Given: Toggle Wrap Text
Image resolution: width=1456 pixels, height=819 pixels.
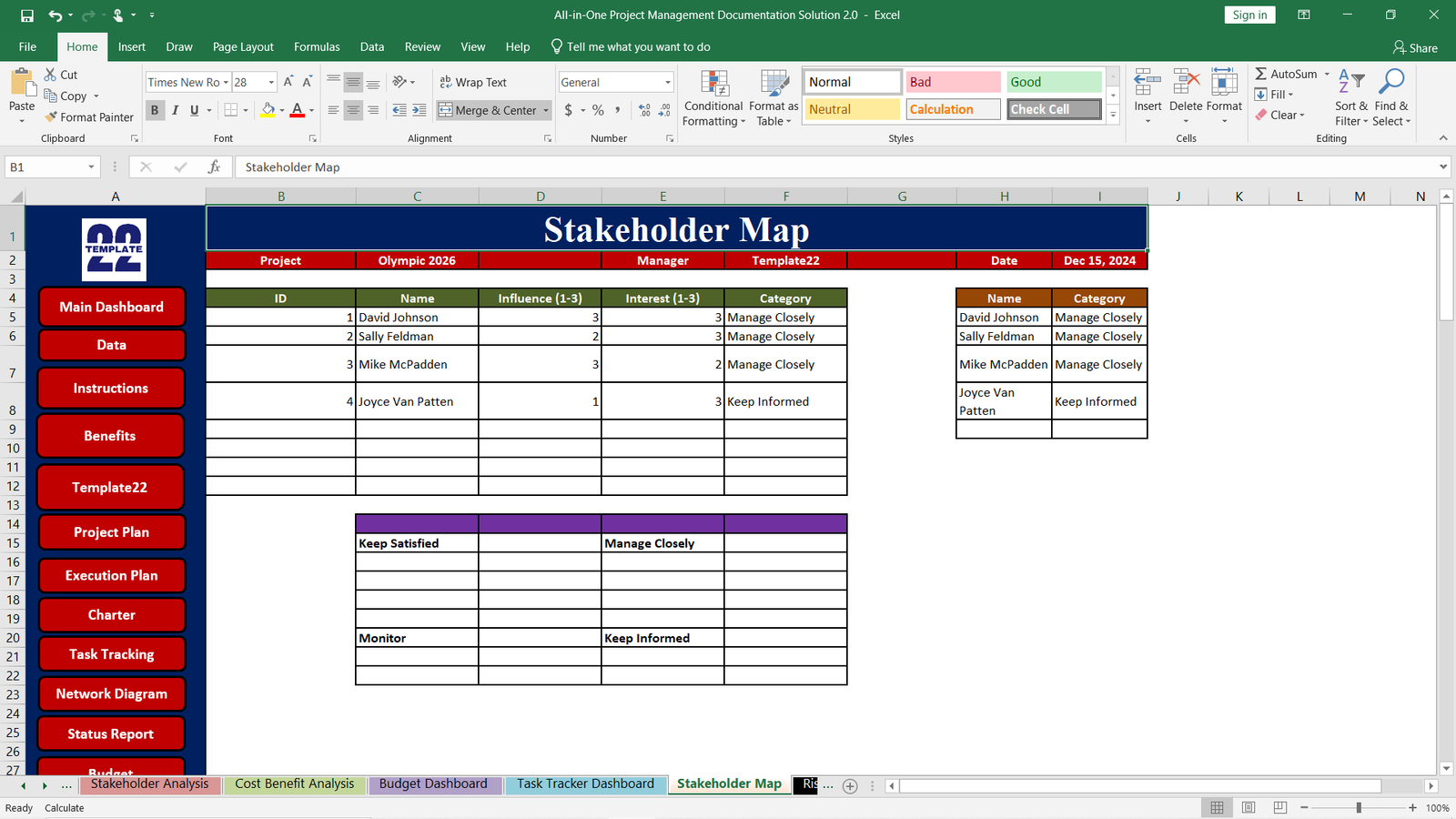Looking at the screenshot, I should click(473, 82).
